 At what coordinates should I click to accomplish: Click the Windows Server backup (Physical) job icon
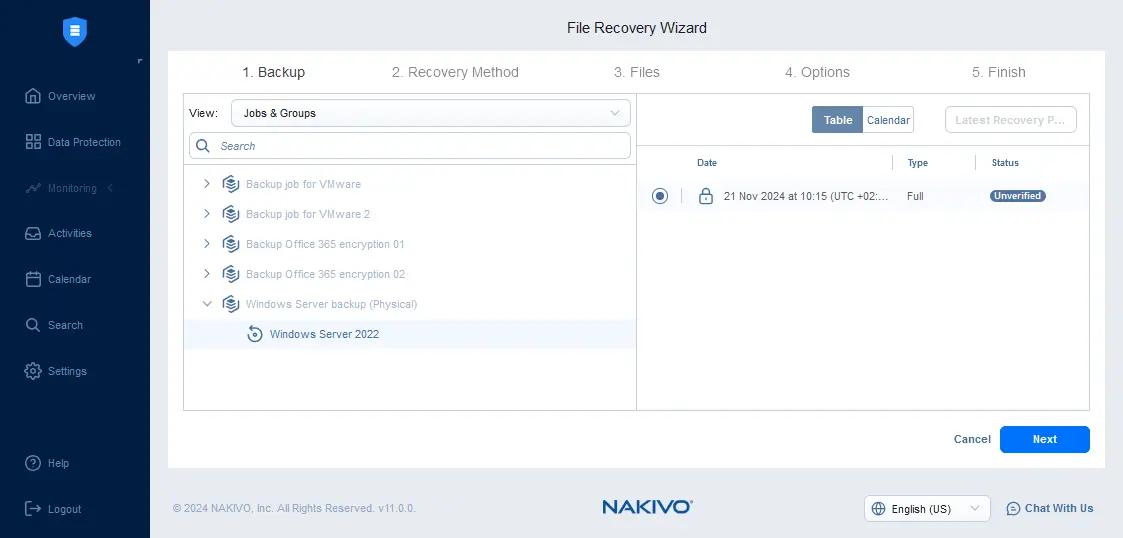point(230,304)
